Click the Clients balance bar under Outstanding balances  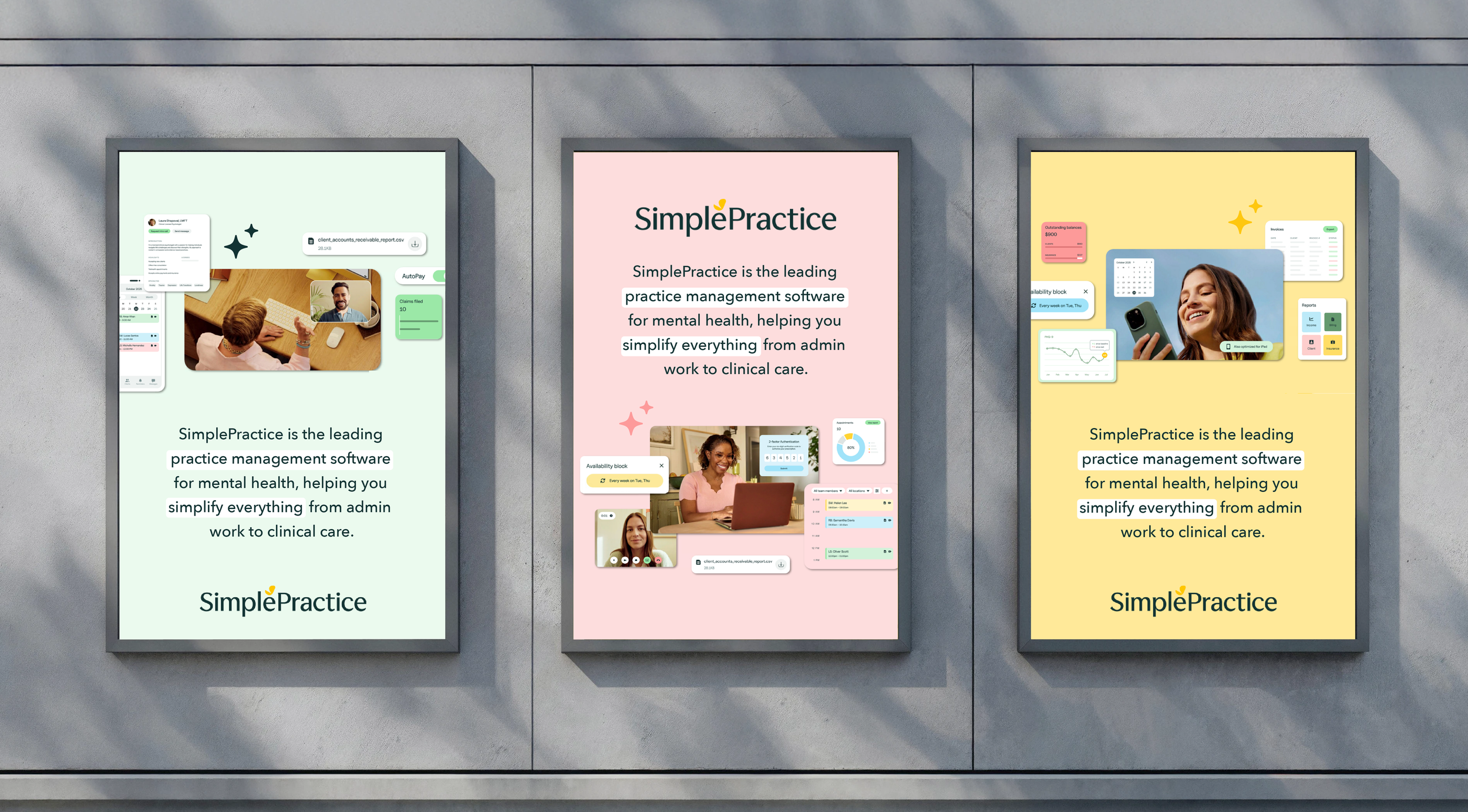click(x=1063, y=247)
